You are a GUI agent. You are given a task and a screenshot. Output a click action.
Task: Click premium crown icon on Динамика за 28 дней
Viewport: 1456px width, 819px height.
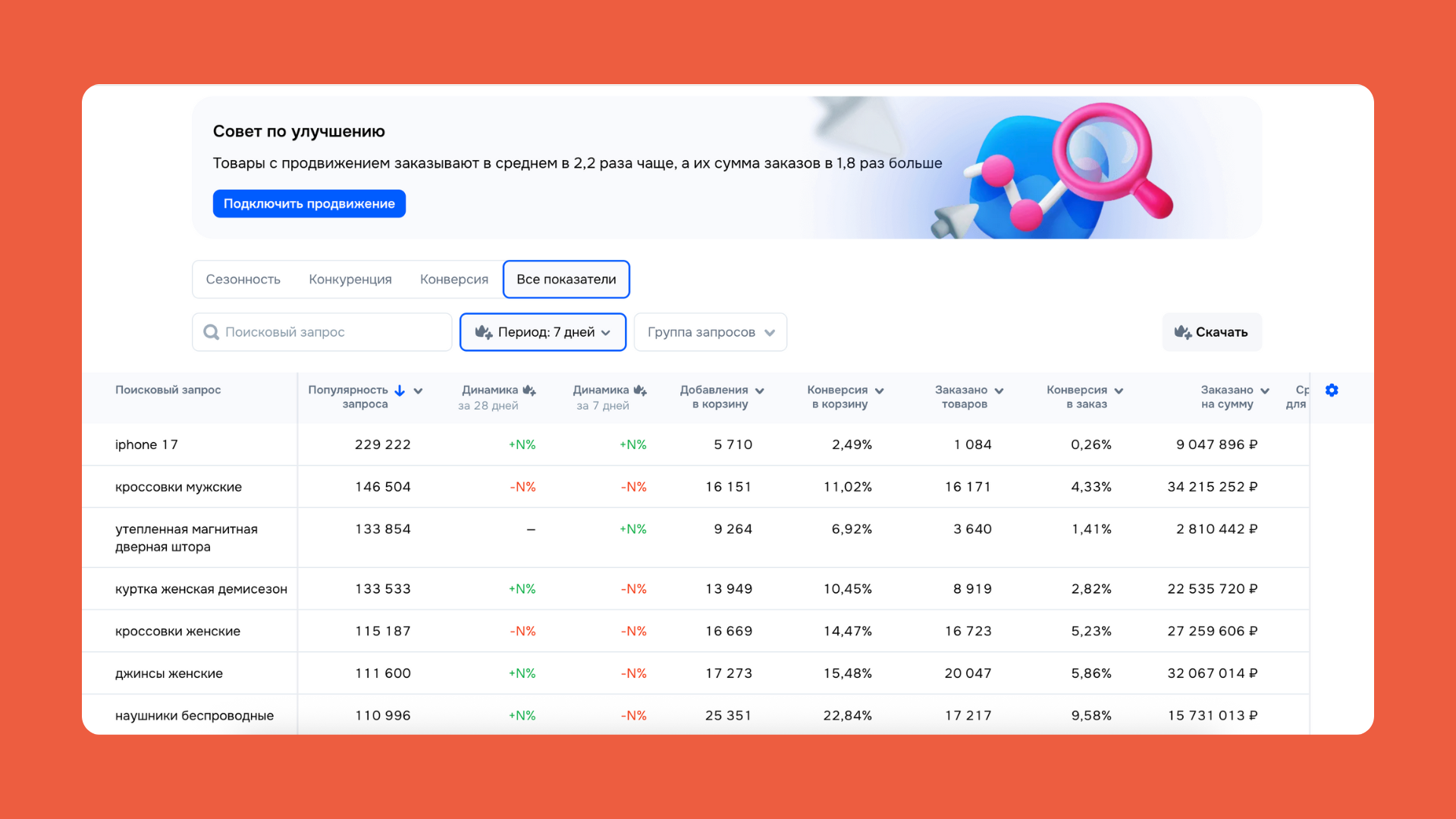pyautogui.click(x=529, y=390)
